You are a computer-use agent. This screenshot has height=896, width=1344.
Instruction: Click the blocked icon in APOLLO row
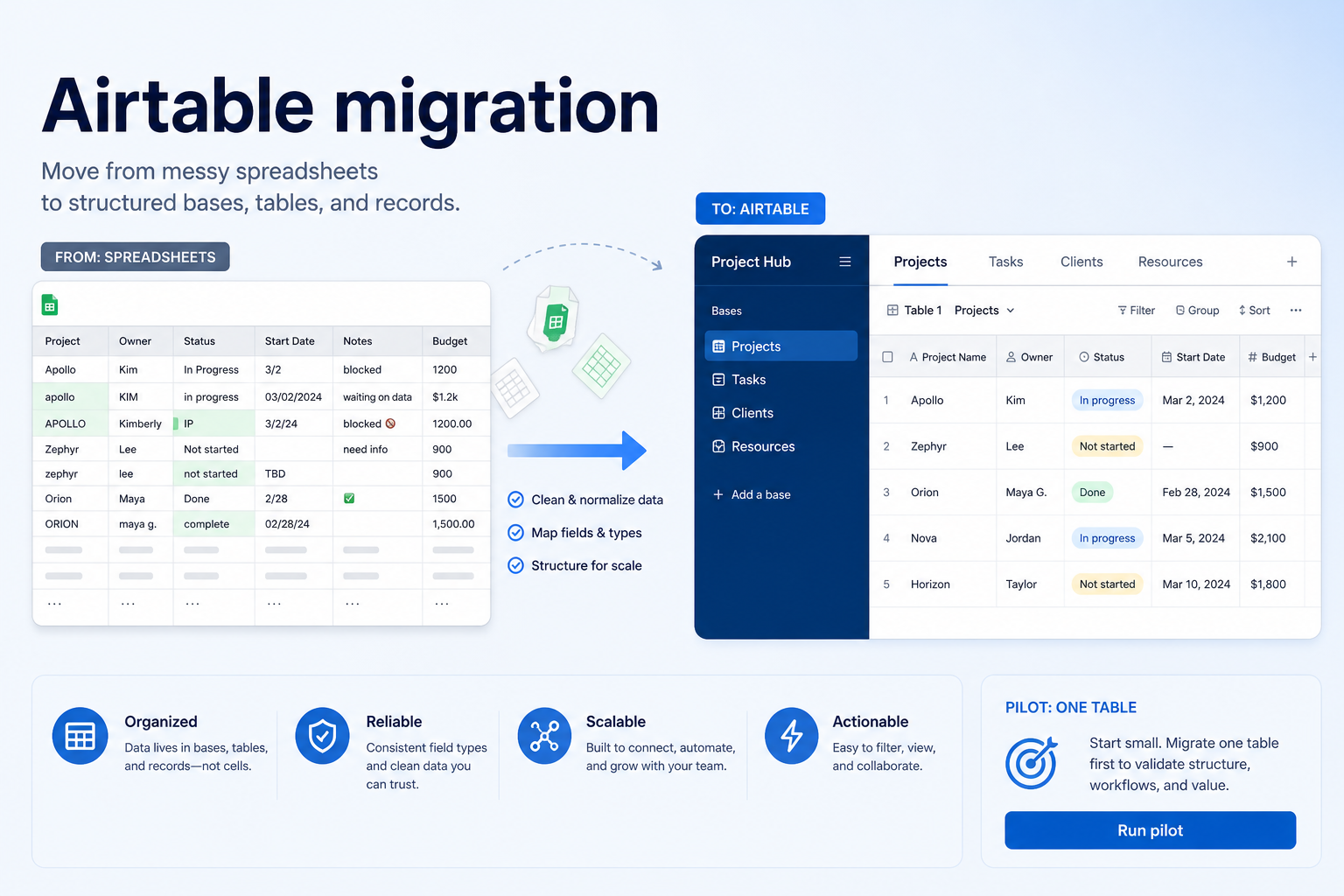tap(390, 423)
